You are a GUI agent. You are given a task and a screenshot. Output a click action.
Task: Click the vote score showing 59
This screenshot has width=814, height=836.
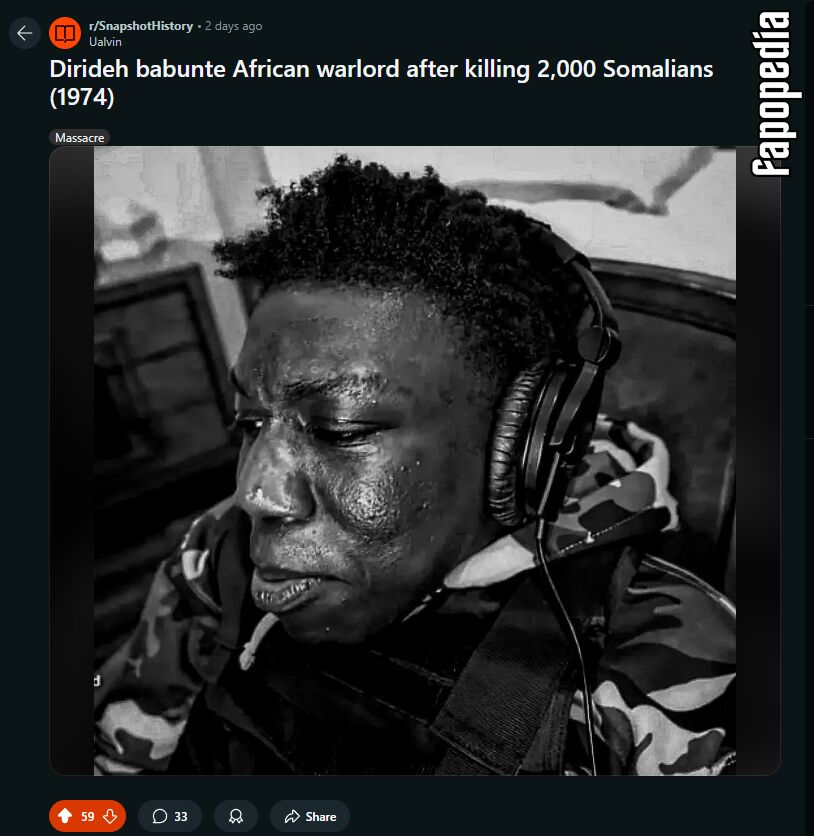coord(87,816)
